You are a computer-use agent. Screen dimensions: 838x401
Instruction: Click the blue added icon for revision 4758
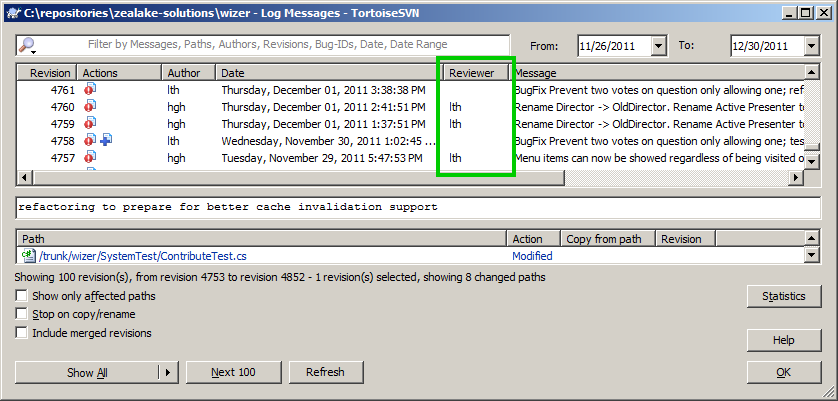[x=106, y=141]
